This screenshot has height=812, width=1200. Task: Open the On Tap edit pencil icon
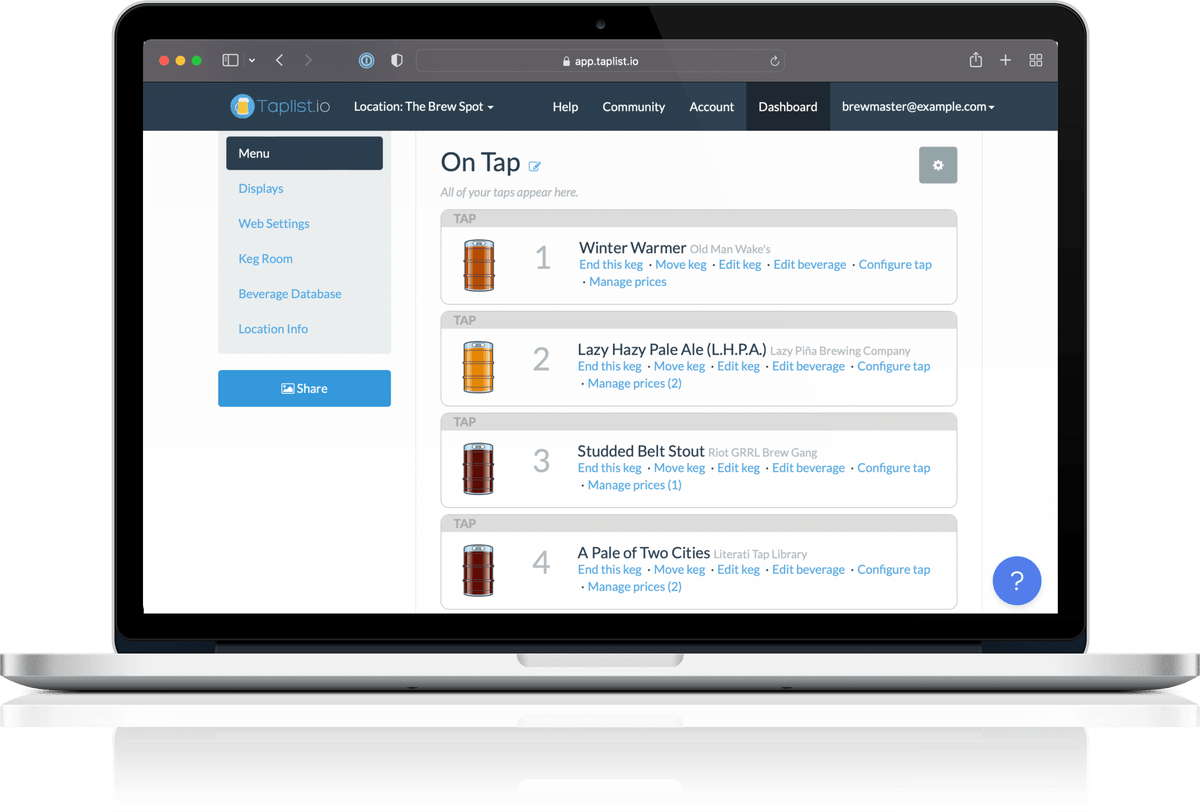(535, 167)
